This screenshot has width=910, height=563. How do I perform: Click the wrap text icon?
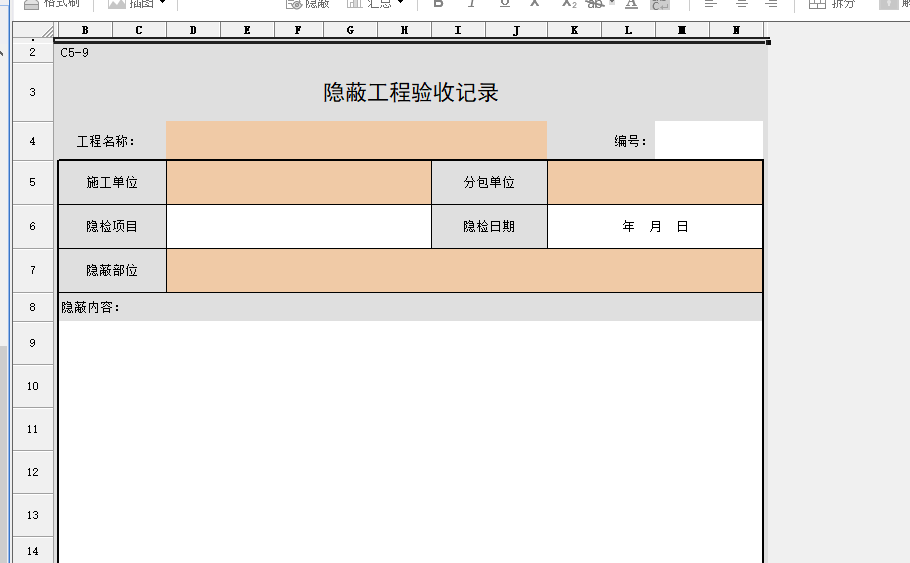tap(660, 4)
